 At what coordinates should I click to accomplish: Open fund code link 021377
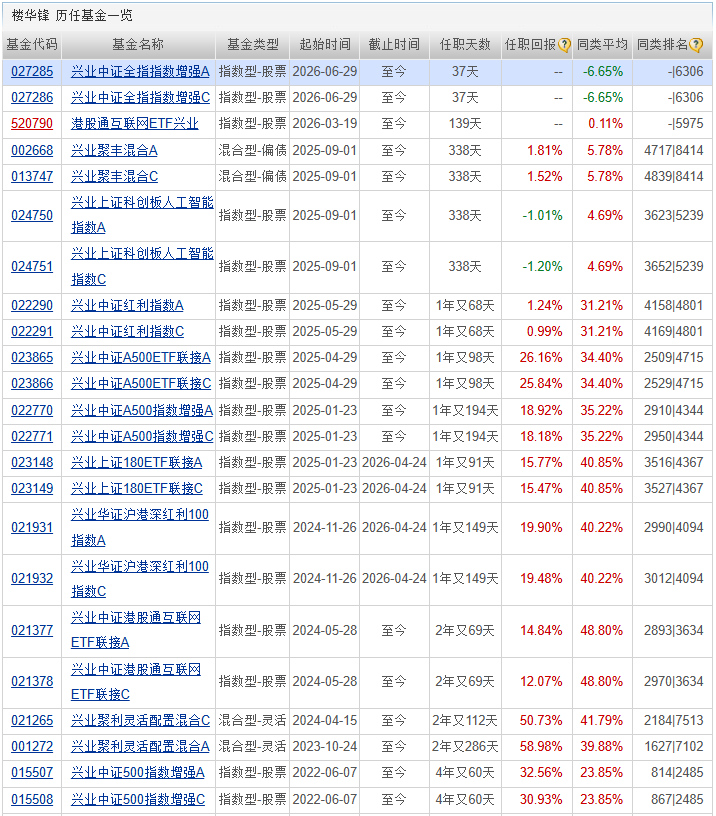pos(32,631)
